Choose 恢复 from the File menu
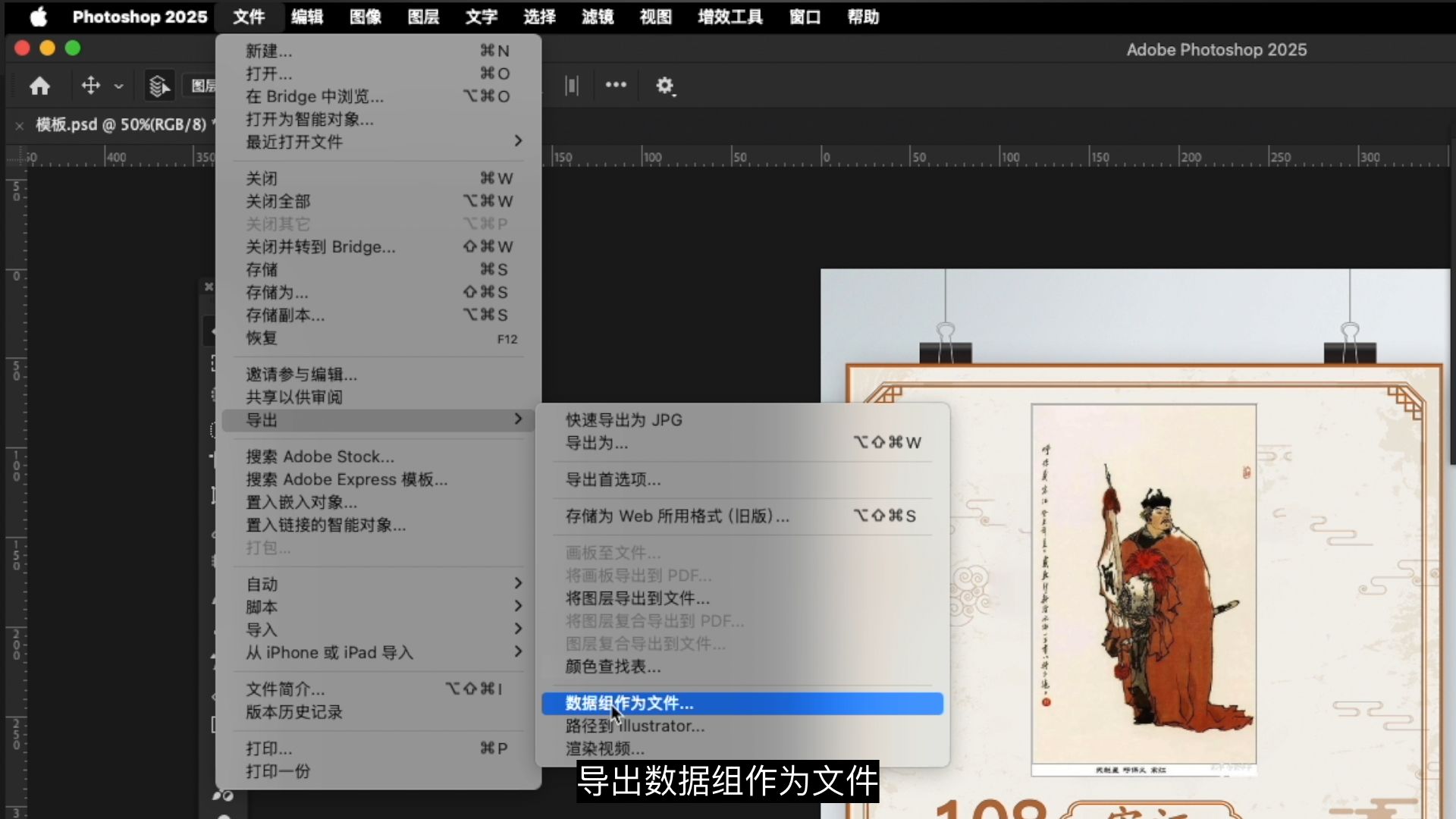Screen dimensions: 1456x819 (x=378, y=337)
